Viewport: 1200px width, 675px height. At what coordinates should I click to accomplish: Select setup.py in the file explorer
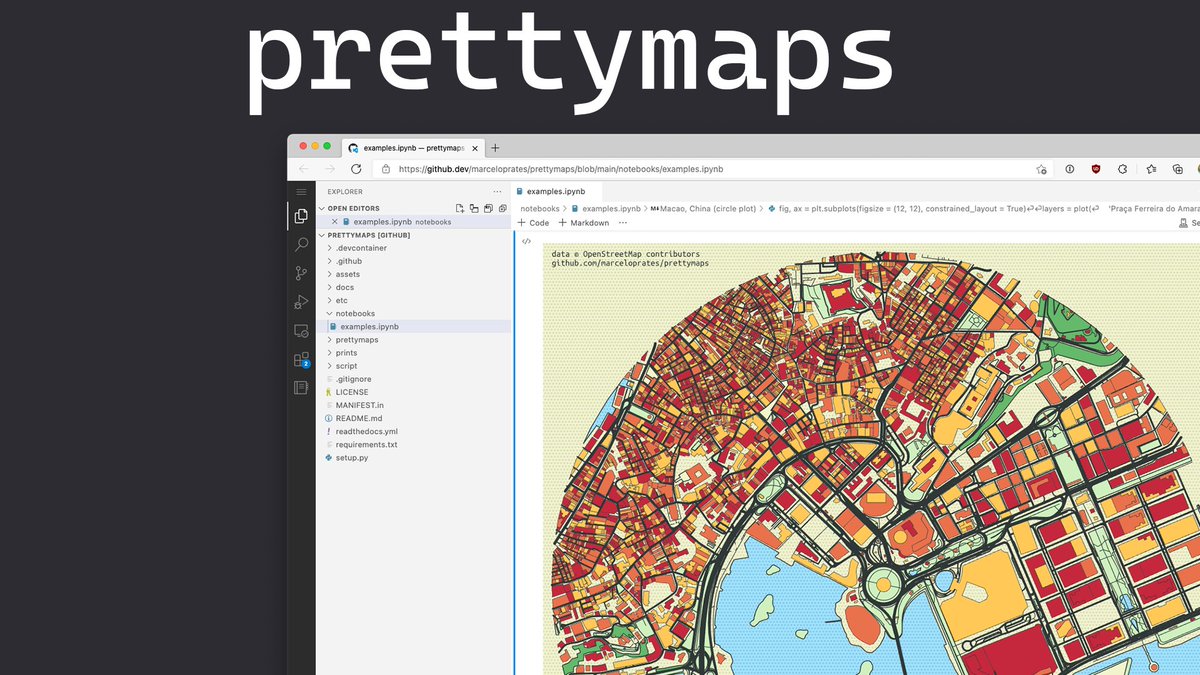click(x=352, y=457)
